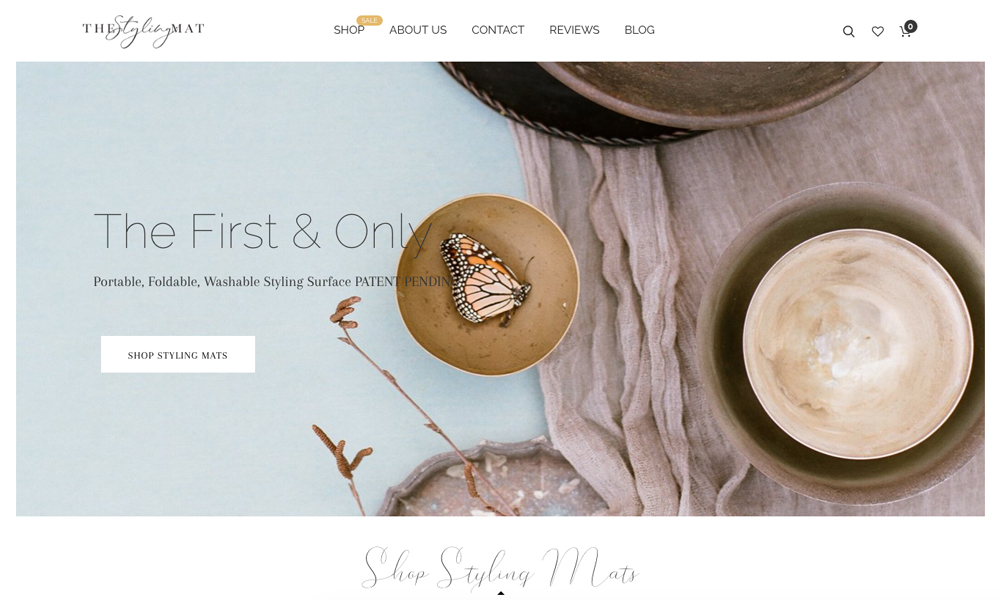Click the Portable, Foldable, Washable subtitle text

coord(274,282)
